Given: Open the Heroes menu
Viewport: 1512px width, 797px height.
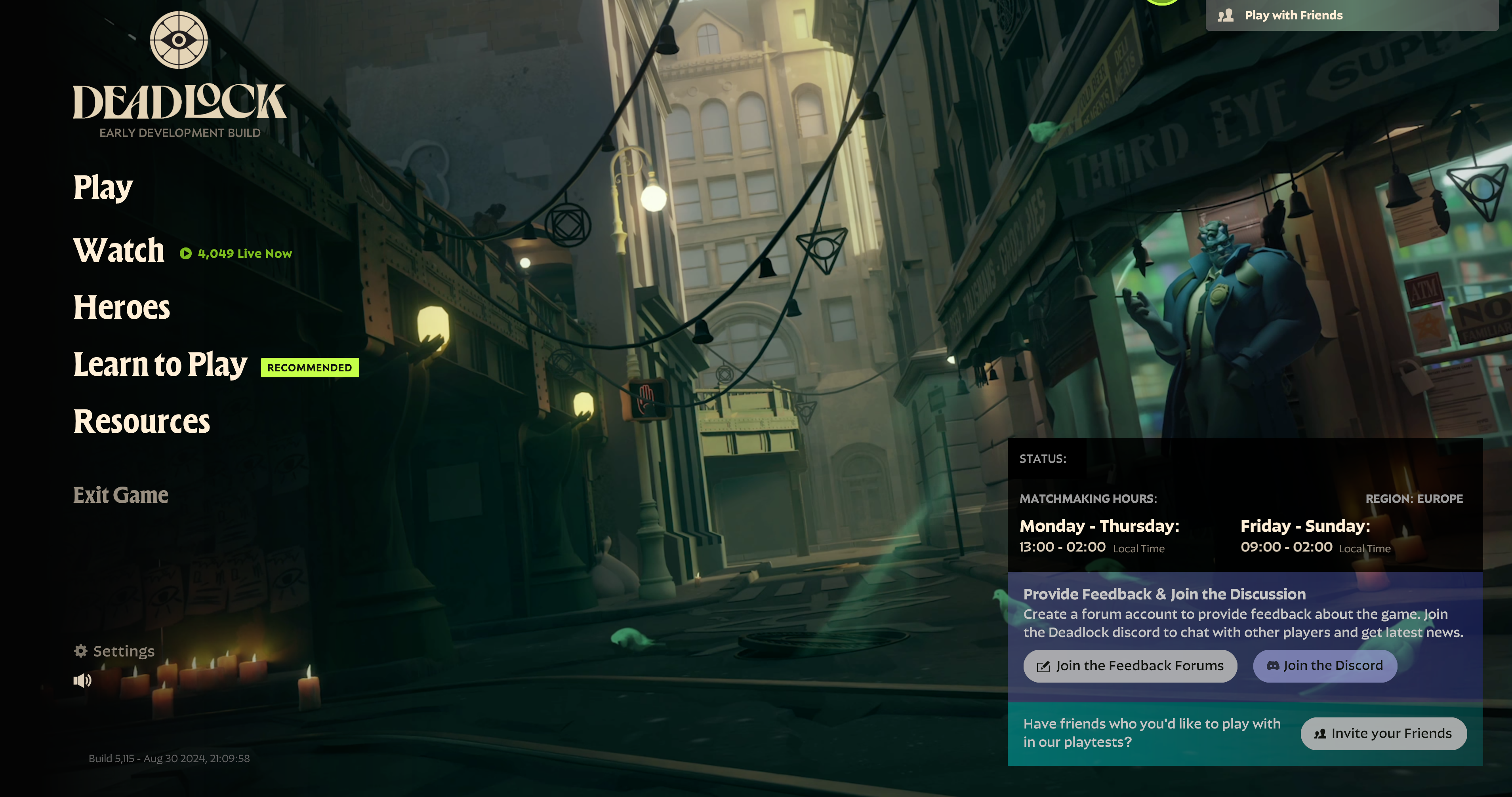Looking at the screenshot, I should pyautogui.click(x=122, y=307).
